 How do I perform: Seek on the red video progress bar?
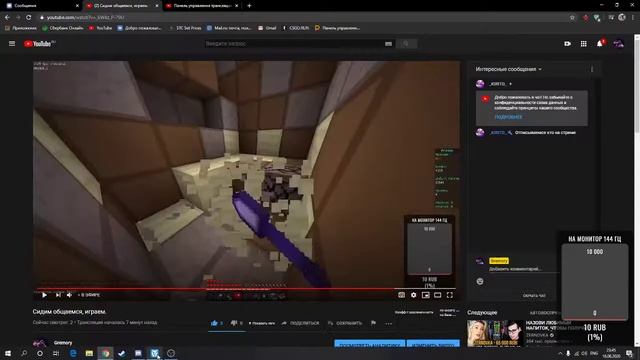246,289
